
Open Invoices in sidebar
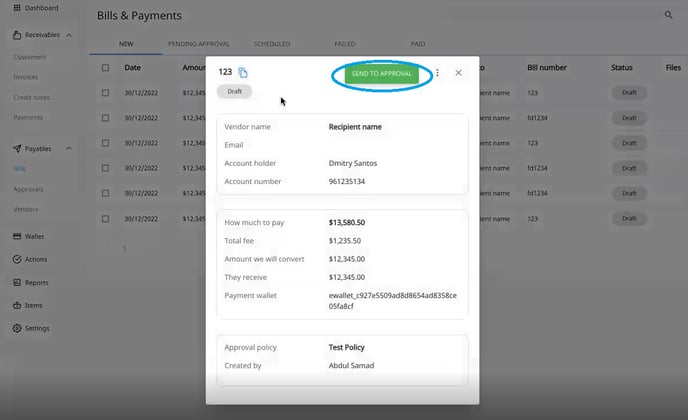(x=25, y=77)
